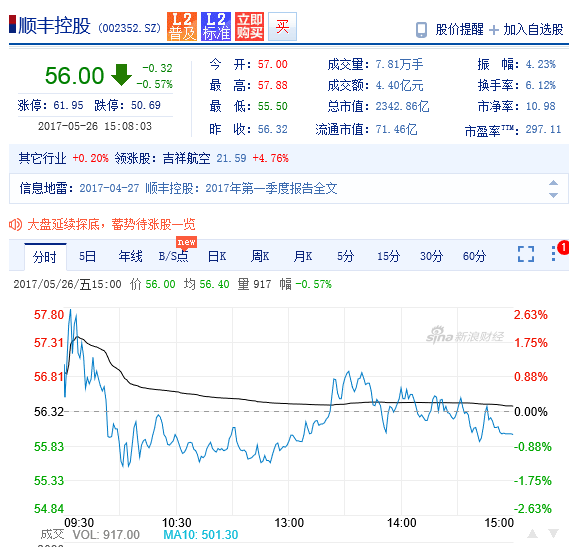The image size is (569, 547).
Task: Click the L2 标准 blue icon
Action: point(216,26)
